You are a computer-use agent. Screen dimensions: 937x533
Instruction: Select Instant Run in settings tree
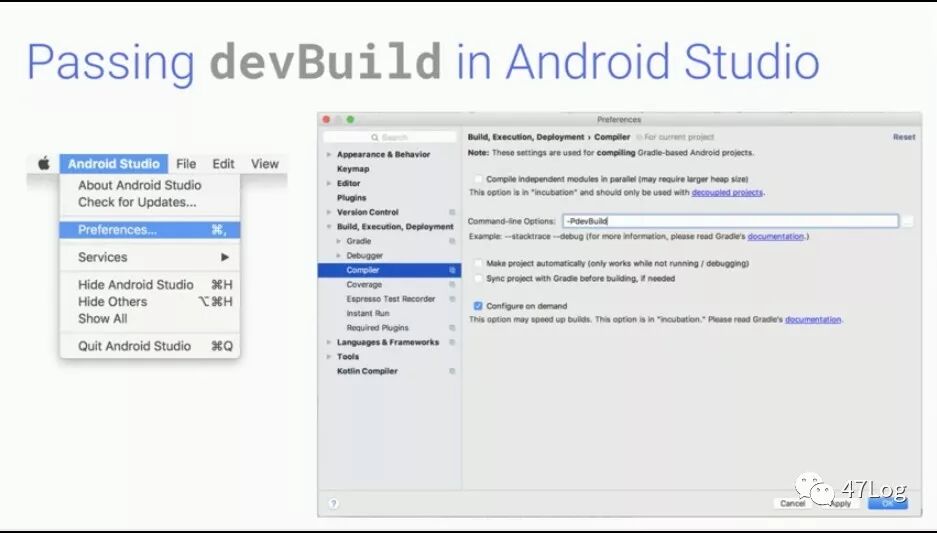point(368,313)
